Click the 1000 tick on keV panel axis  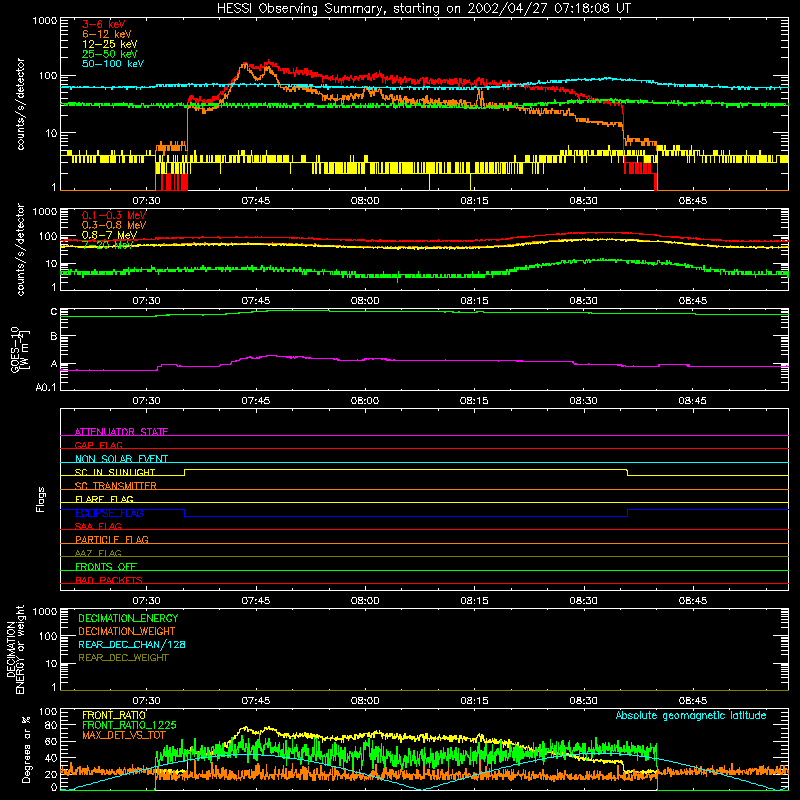(x=45, y=21)
